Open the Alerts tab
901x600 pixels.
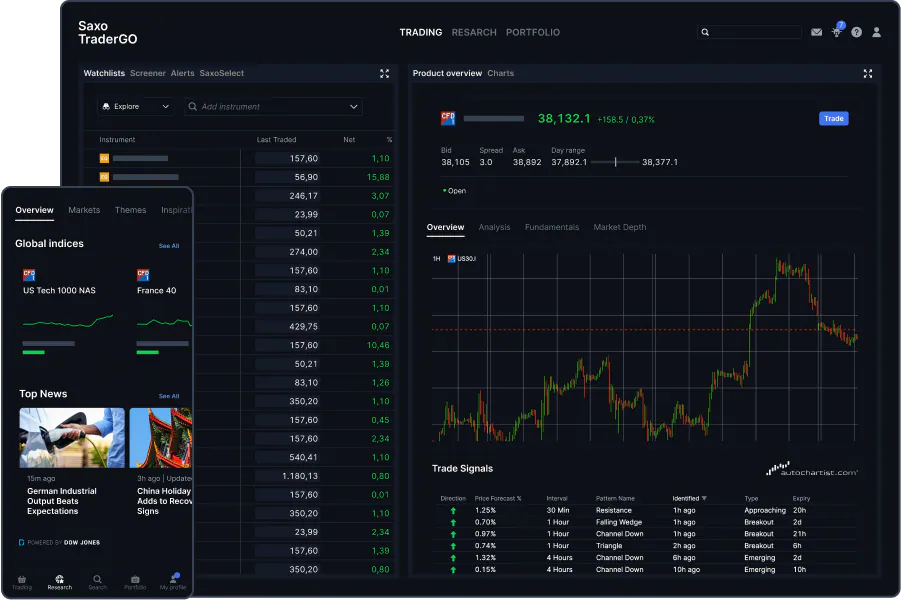click(182, 74)
